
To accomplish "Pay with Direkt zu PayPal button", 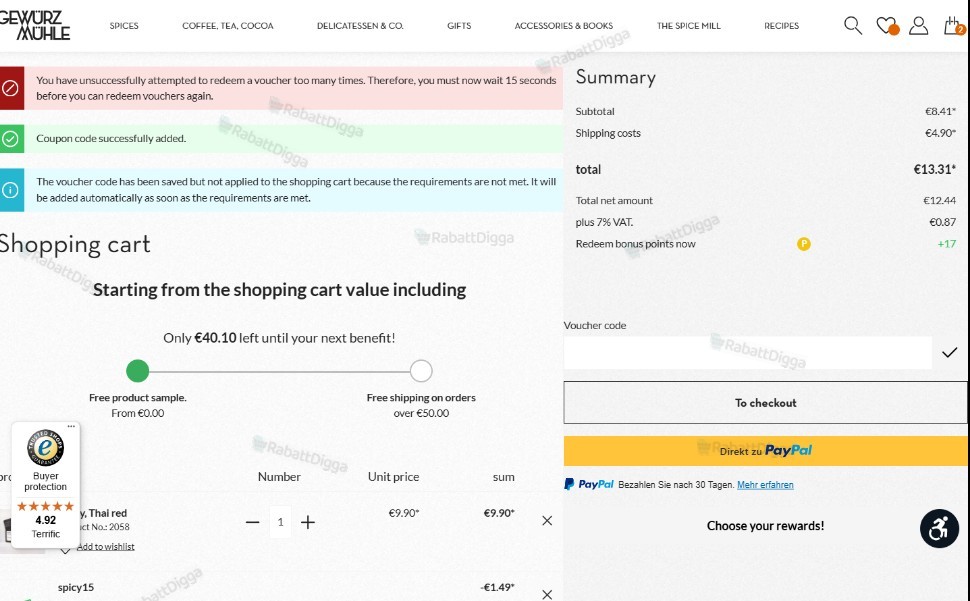I will 765,451.
